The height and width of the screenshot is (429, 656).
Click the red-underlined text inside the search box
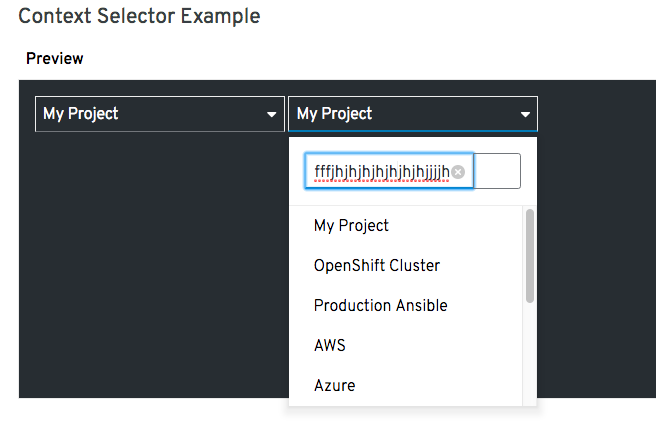[380, 172]
